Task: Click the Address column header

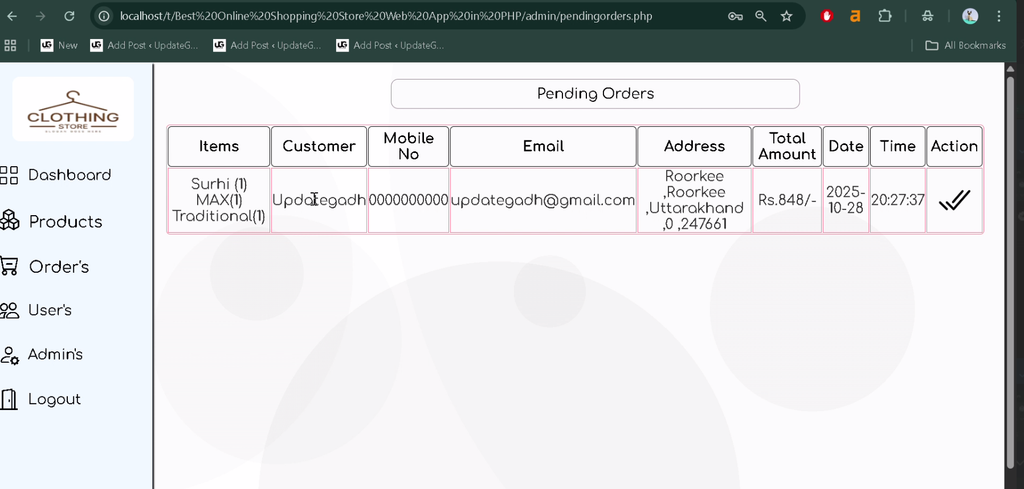Action: pyautogui.click(x=694, y=146)
